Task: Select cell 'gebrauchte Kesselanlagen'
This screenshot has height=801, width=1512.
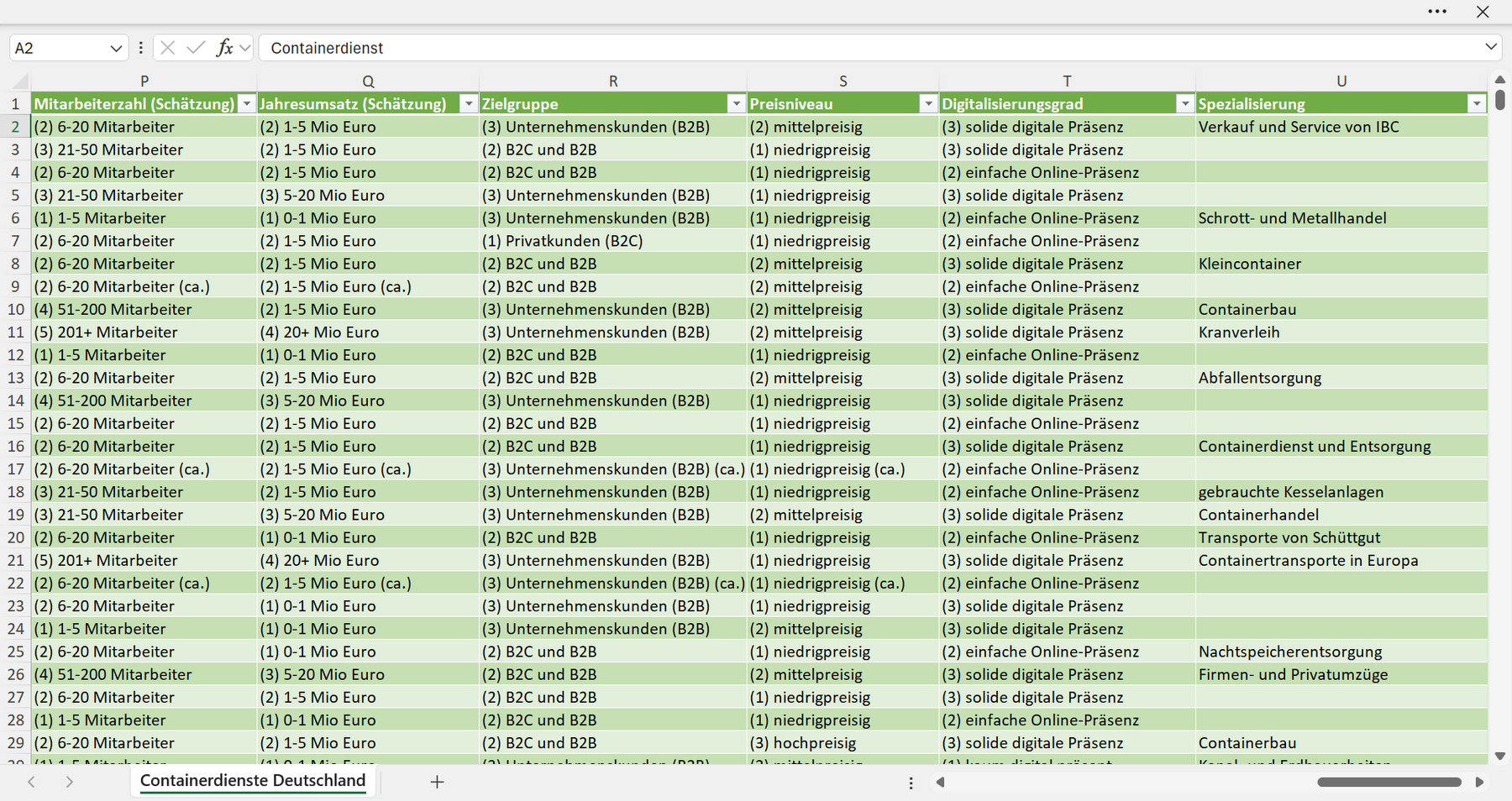Action: (1341, 492)
